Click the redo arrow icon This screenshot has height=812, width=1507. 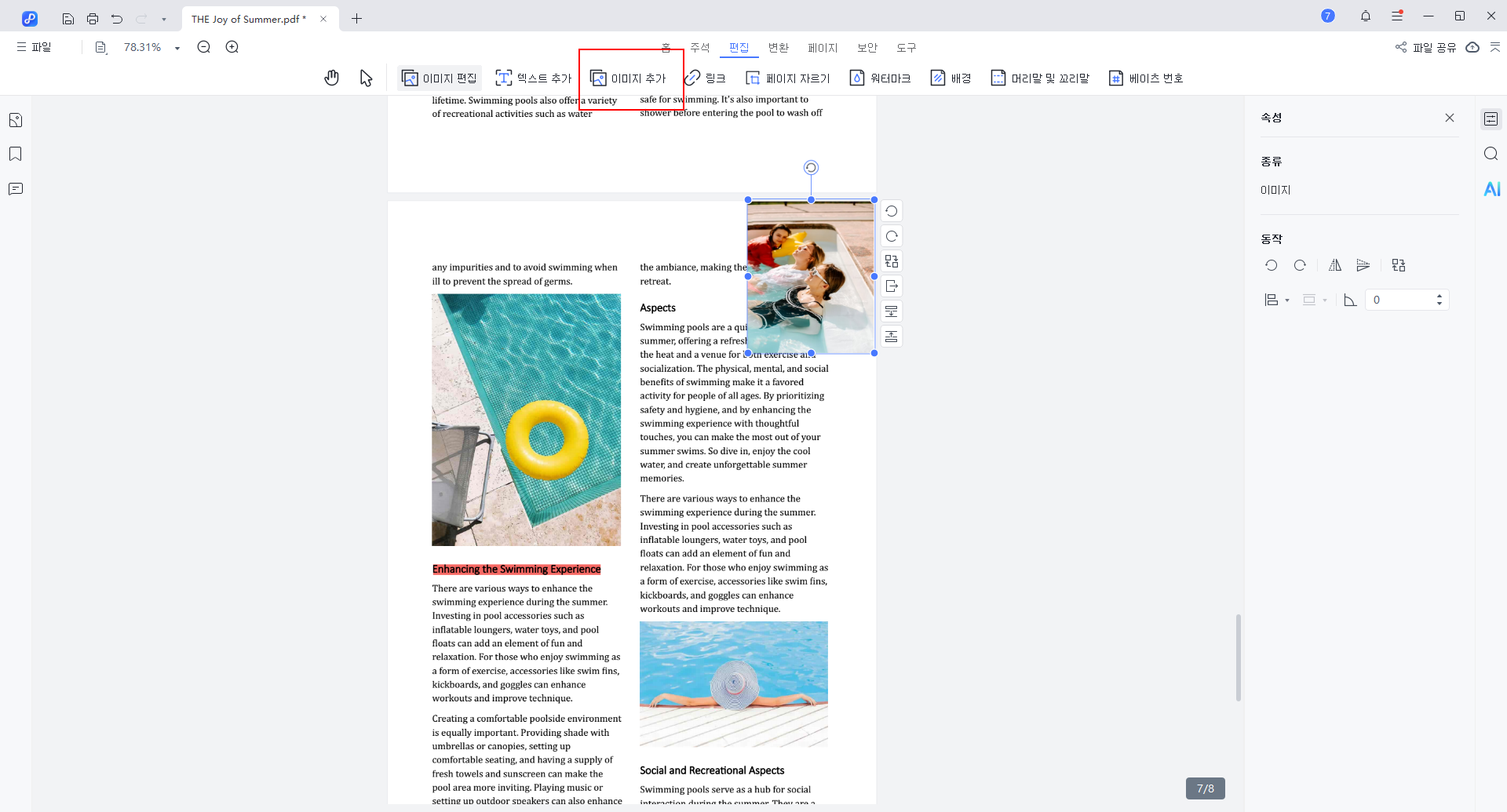[x=141, y=18]
